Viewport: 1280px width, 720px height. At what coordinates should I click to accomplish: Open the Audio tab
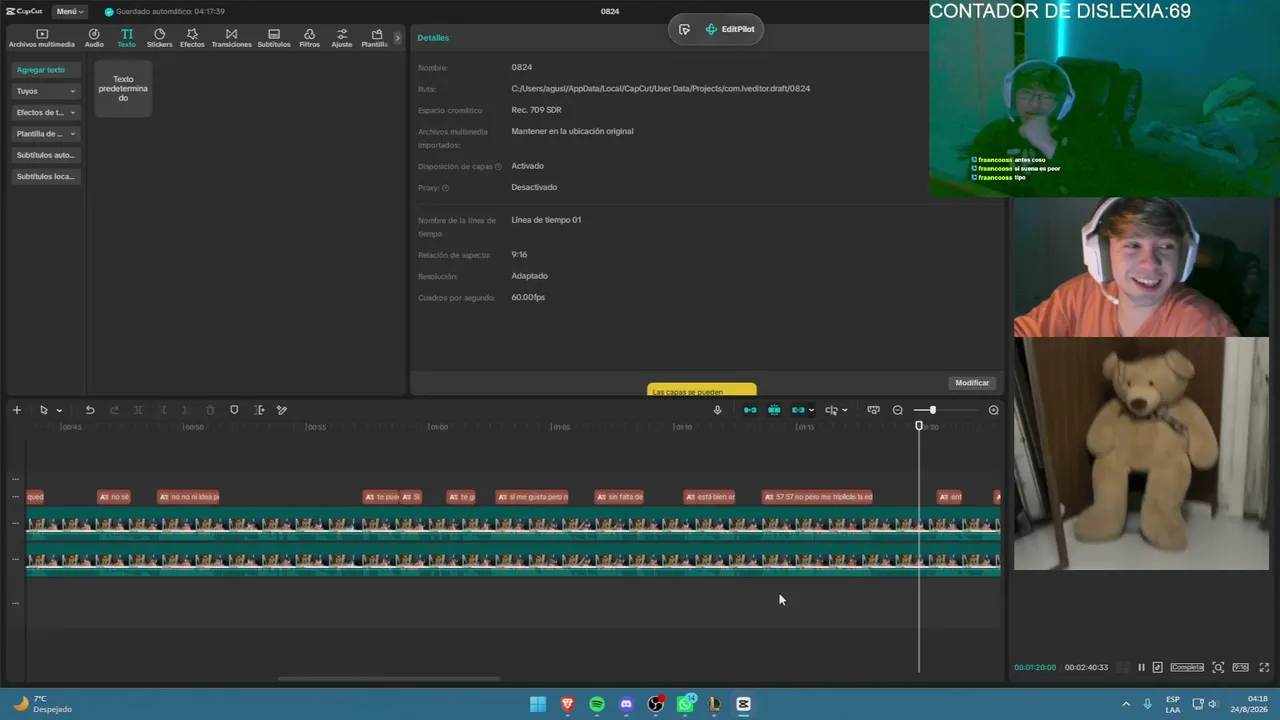coord(94,38)
